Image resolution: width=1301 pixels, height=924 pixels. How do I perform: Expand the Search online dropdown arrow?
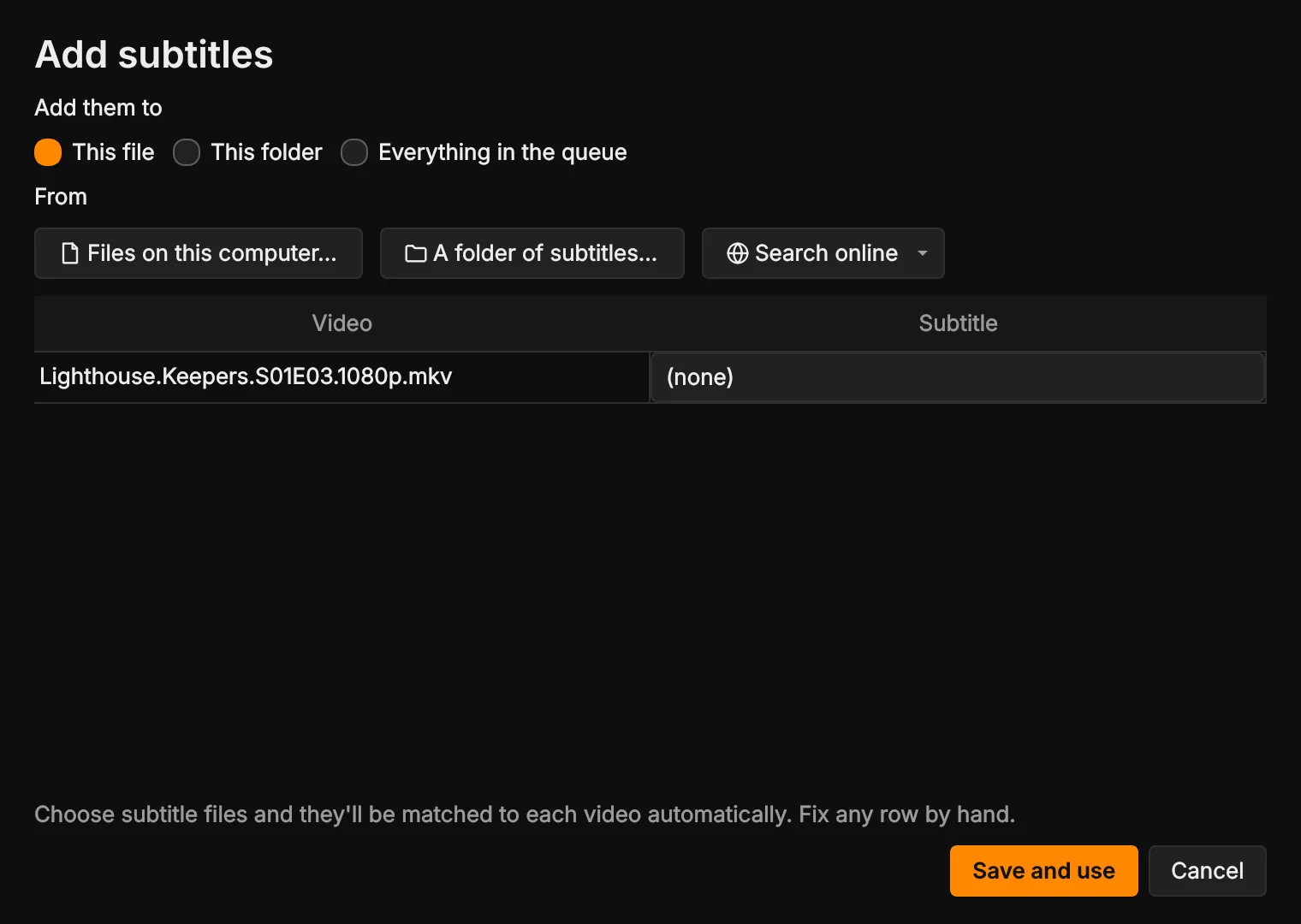[923, 253]
